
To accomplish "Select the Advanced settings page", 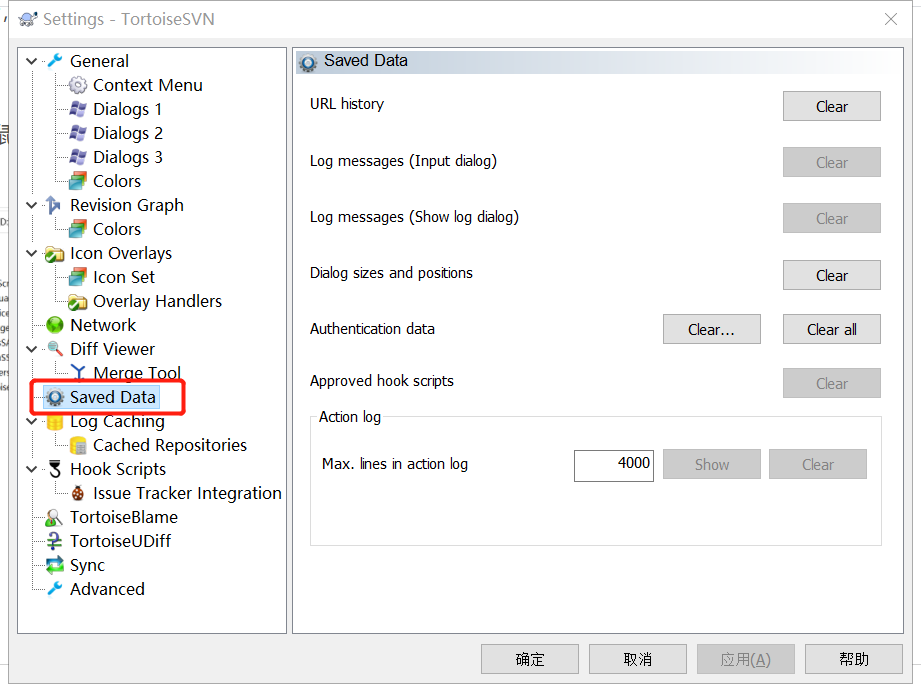I will pyautogui.click(x=105, y=589).
